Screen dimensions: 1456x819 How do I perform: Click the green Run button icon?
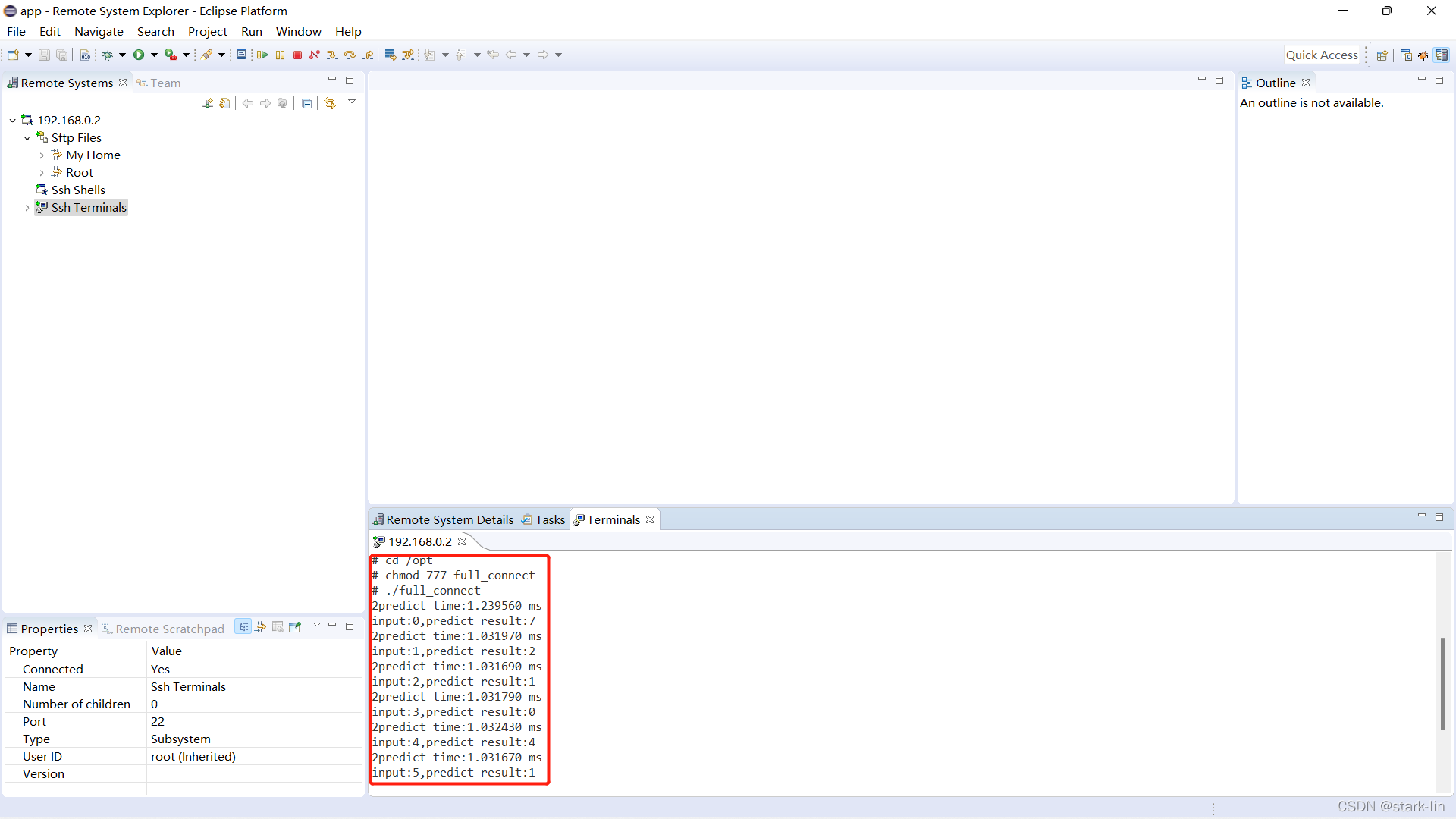tap(139, 55)
